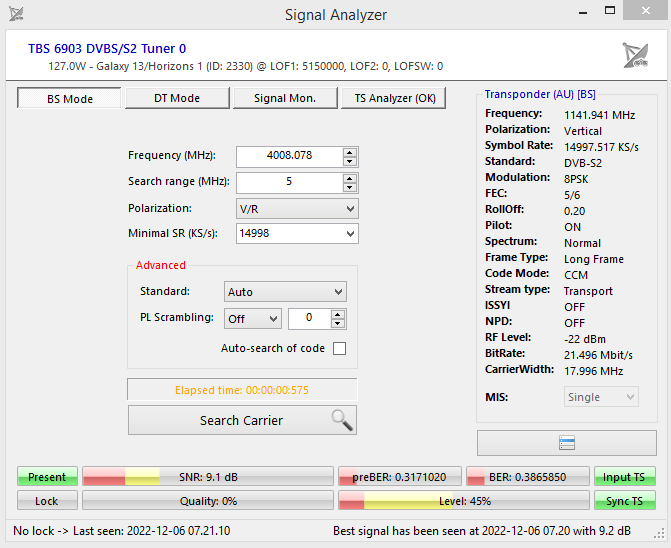Click the Frequency (MHz) input field
This screenshot has width=671, height=548.
click(290, 157)
